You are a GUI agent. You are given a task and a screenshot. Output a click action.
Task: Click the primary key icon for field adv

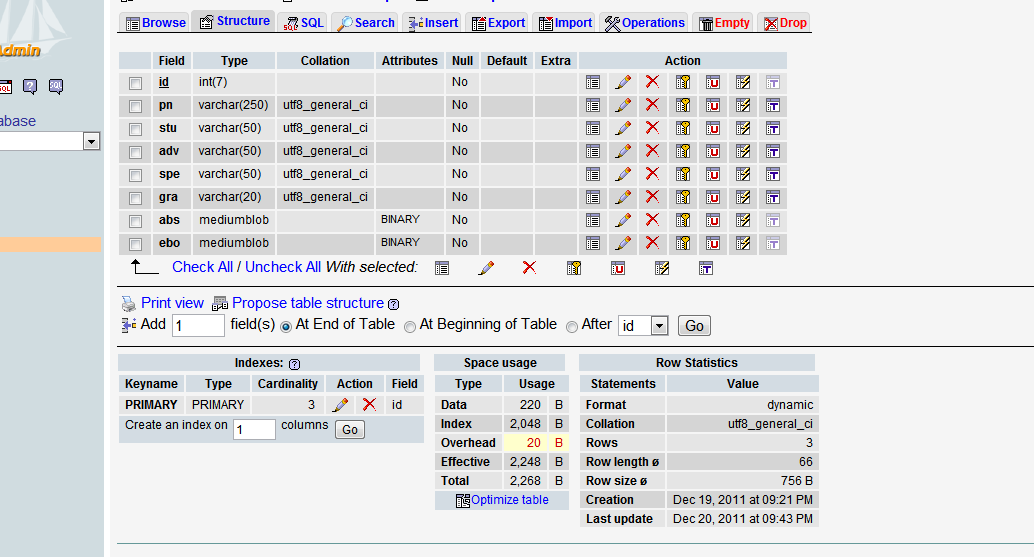coord(683,151)
